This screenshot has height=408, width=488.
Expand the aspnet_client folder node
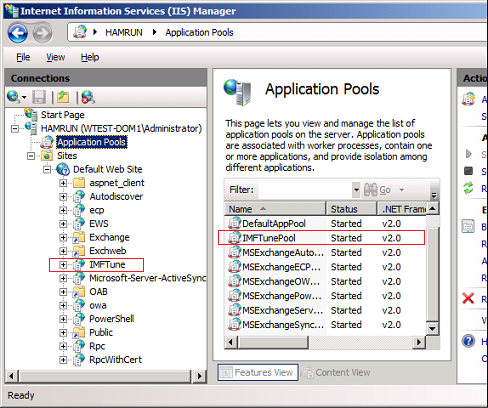63,183
